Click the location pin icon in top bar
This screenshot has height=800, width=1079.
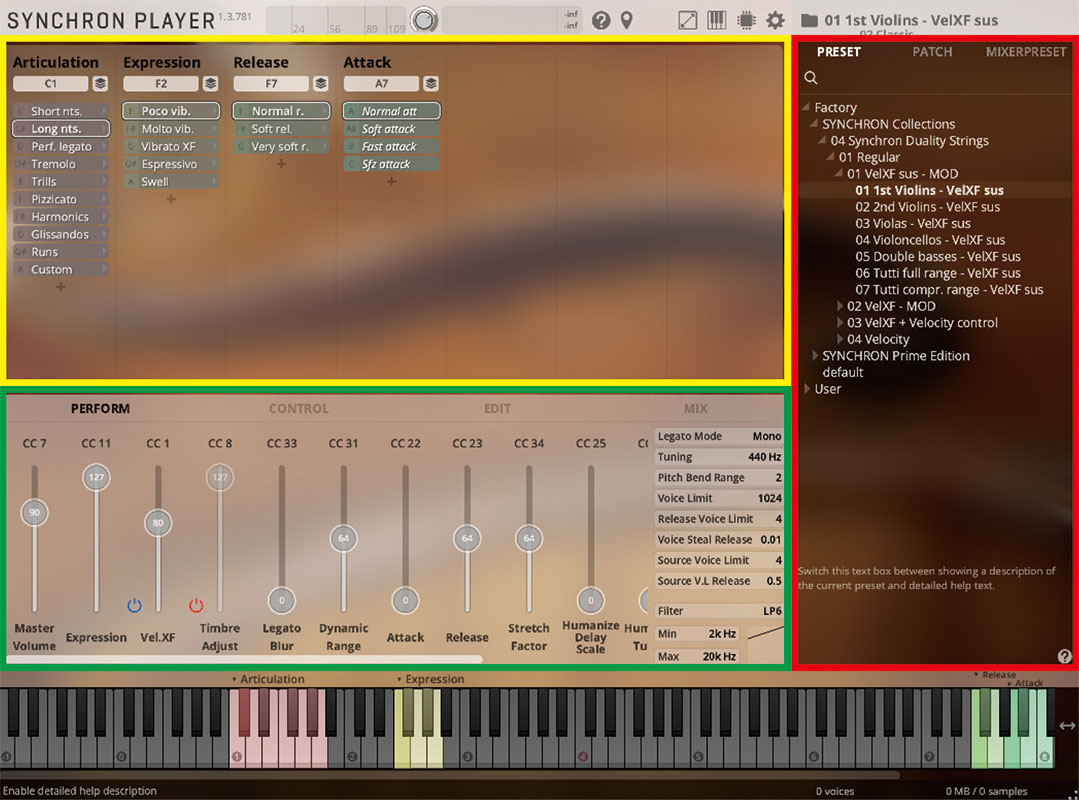pyautogui.click(x=626, y=21)
